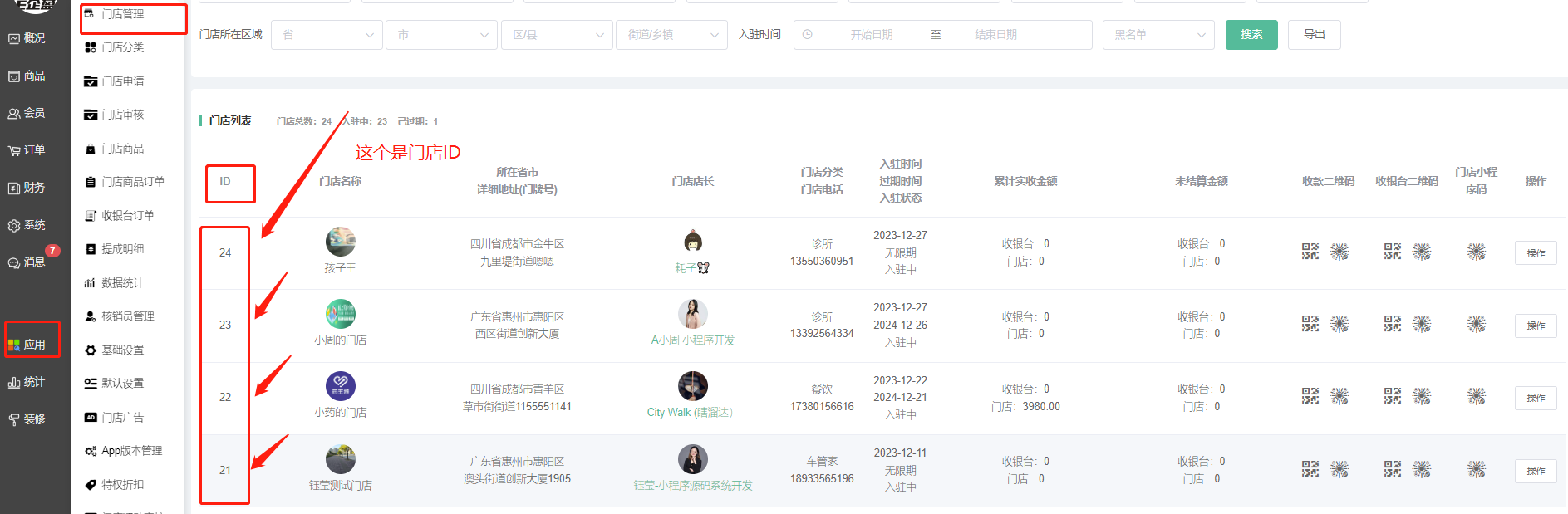This screenshot has width=1568, height=514.
Task: Open the 核销员管理 menu item
Action: [127, 316]
